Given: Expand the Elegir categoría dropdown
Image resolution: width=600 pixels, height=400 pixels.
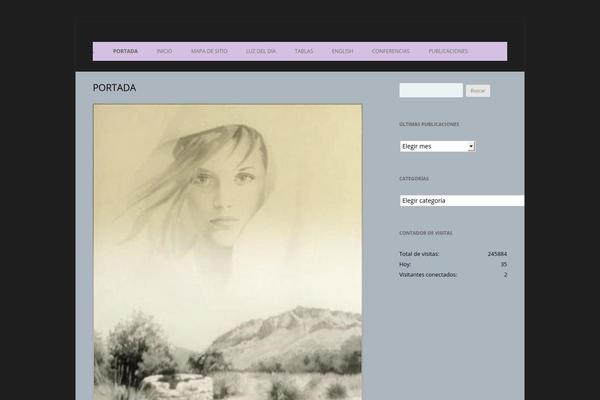Looking at the screenshot, I should [462, 201].
